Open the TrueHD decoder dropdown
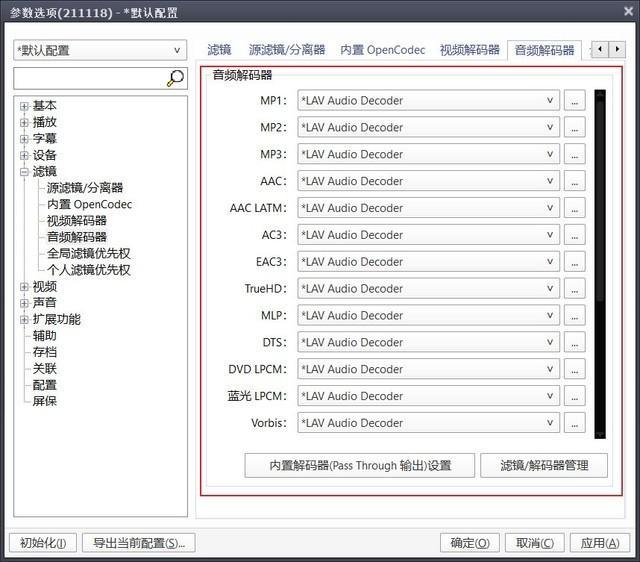This screenshot has width=640, height=562. (x=429, y=289)
